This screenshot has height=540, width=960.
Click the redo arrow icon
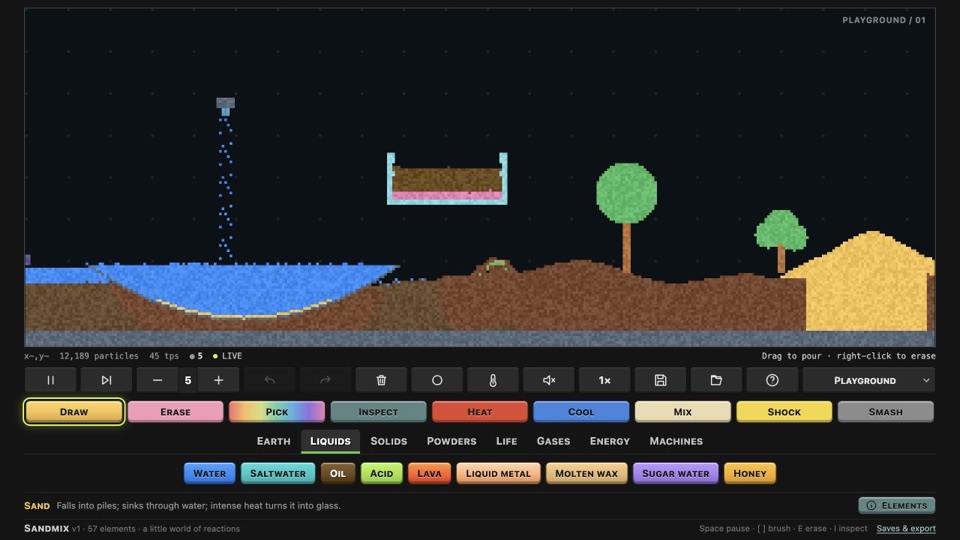pos(325,380)
